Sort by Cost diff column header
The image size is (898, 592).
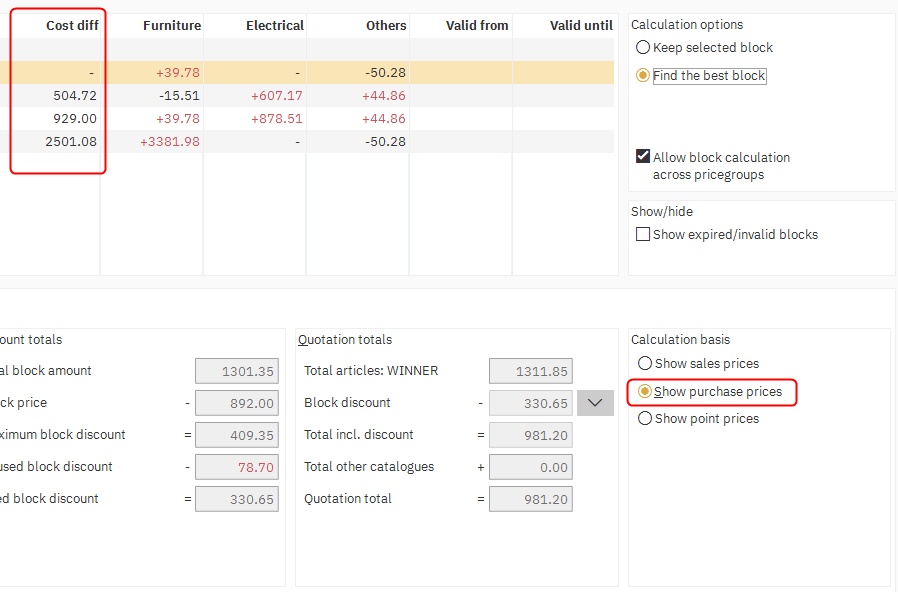(71, 25)
